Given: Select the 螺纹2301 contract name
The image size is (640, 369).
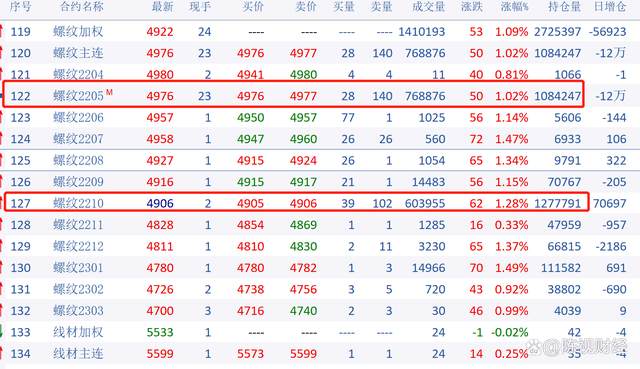Looking at the screenshot, I should 78,268.
